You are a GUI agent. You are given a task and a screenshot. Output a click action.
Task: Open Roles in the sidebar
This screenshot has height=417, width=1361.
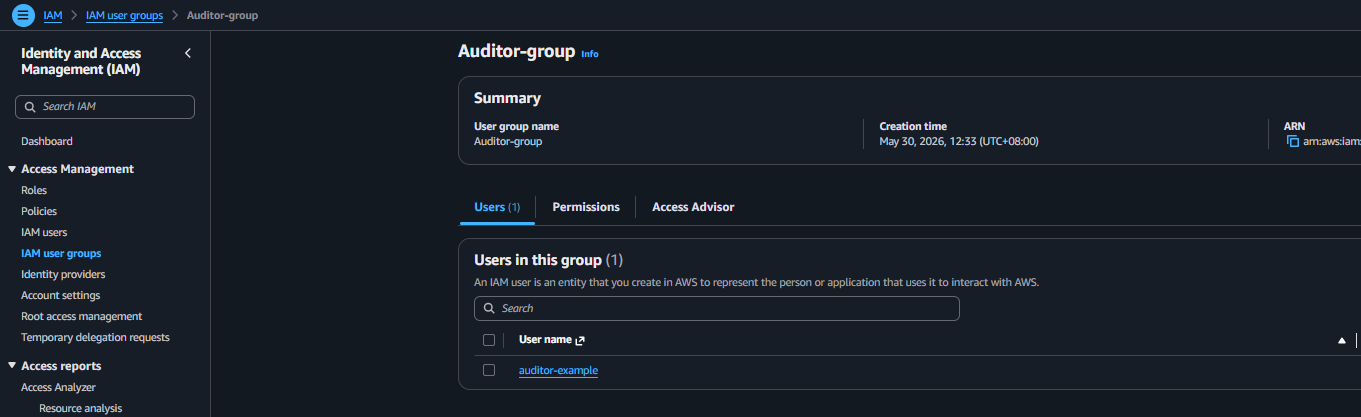coord(34,190)
